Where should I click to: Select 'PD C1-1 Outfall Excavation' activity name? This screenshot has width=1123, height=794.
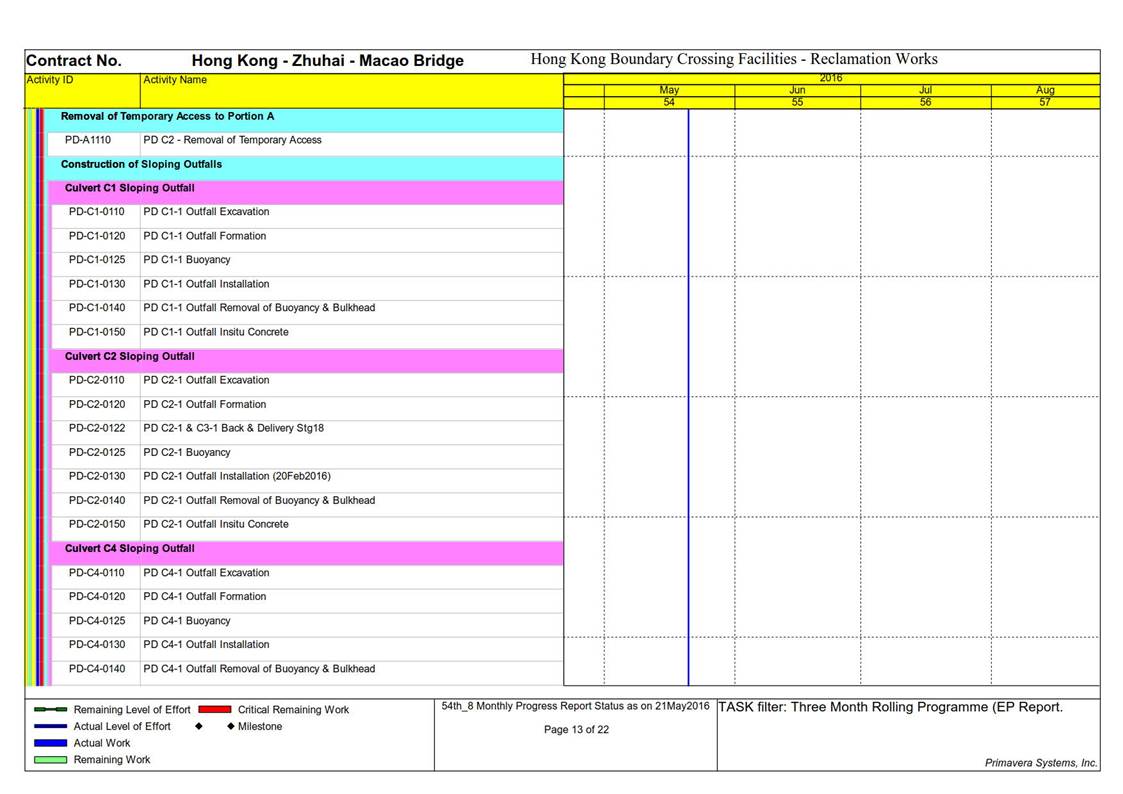[x=206, y=212]
